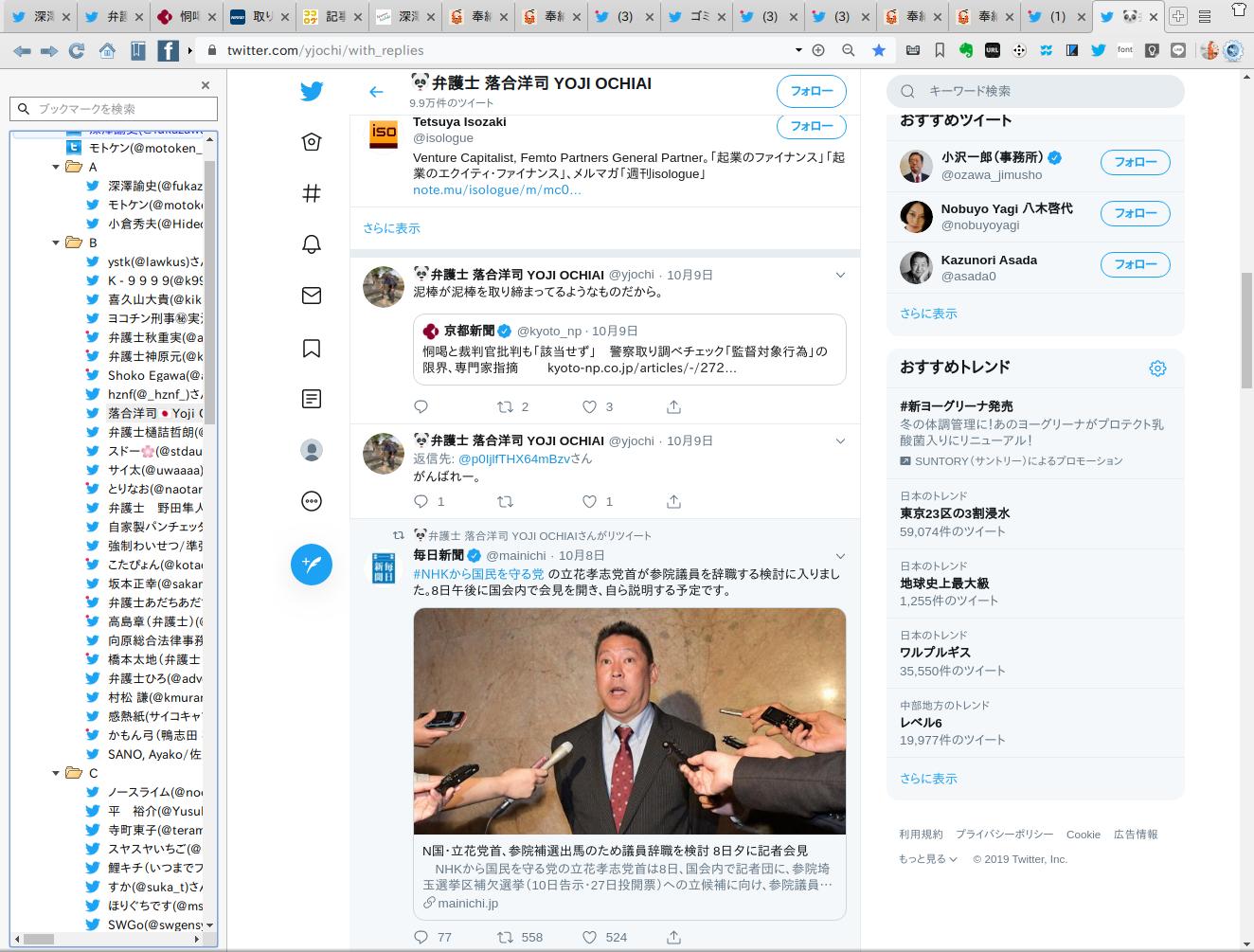This screenshot has width=1254, height=952.
Task: Open the browser tab list menu
Action: 1205,16
